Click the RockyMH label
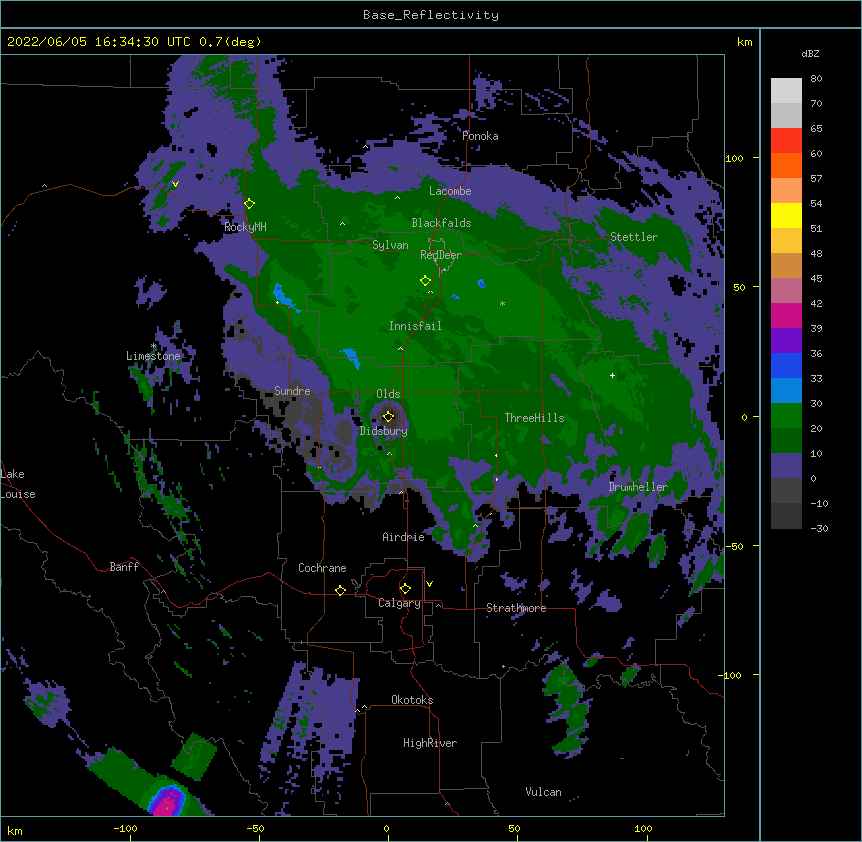The image size is (862, 842). point(245,227)
